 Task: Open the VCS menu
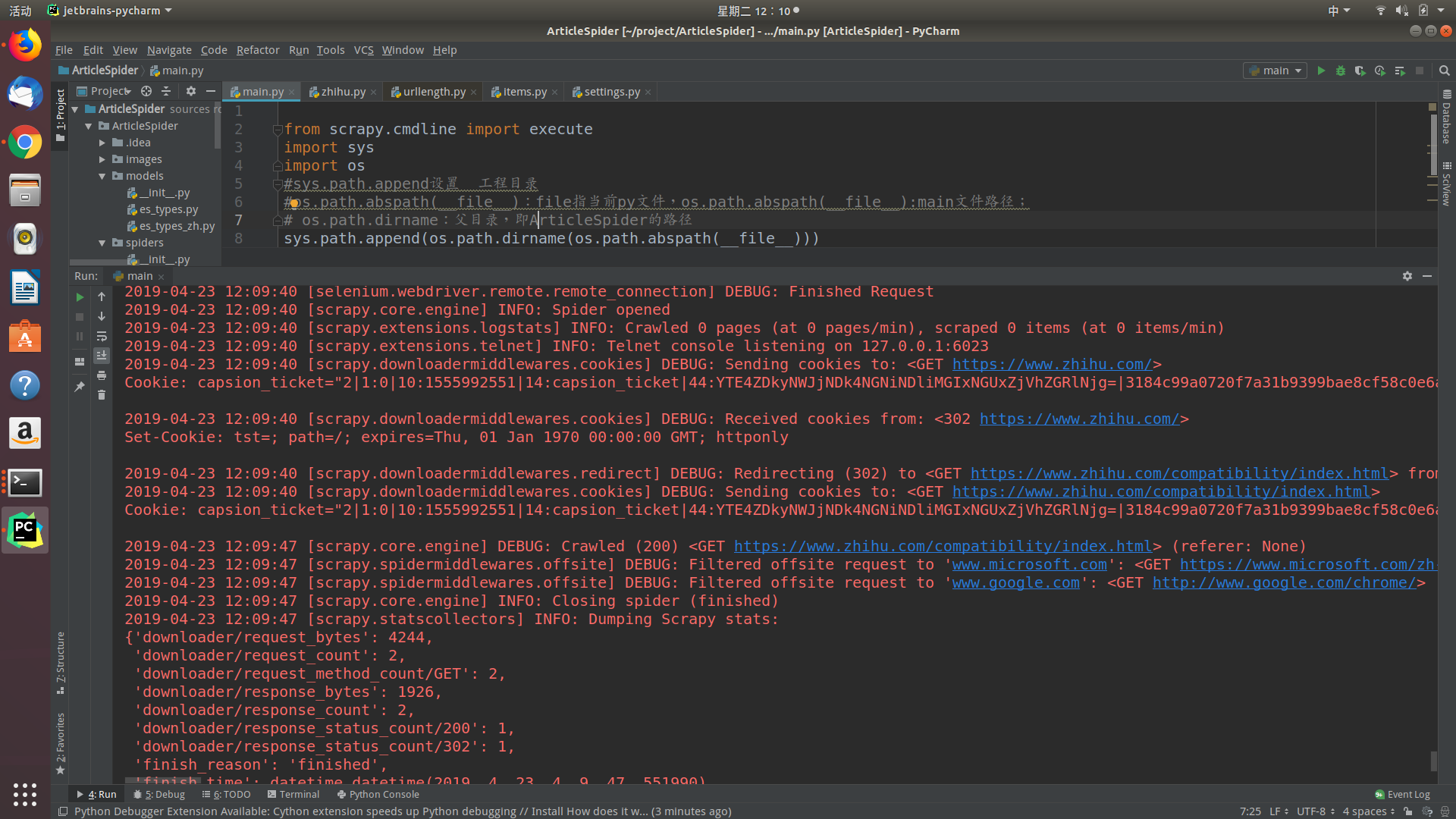[363, 50]
